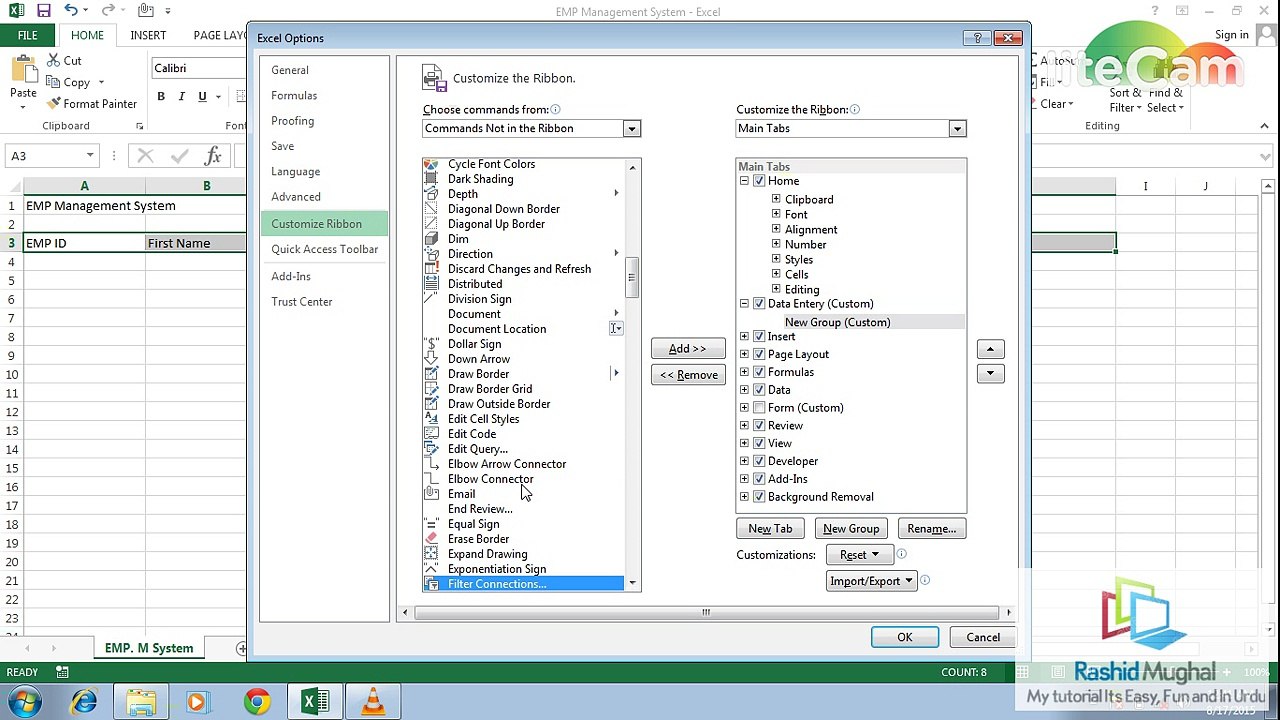Move the selected item up in the ribbon list
This screenshot has height=720, width=1280.
pyautogui.click(x=990, y=349)
